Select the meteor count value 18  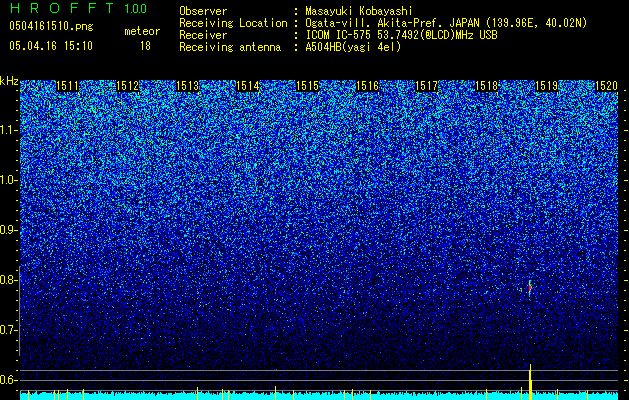[x=145, y=46]
